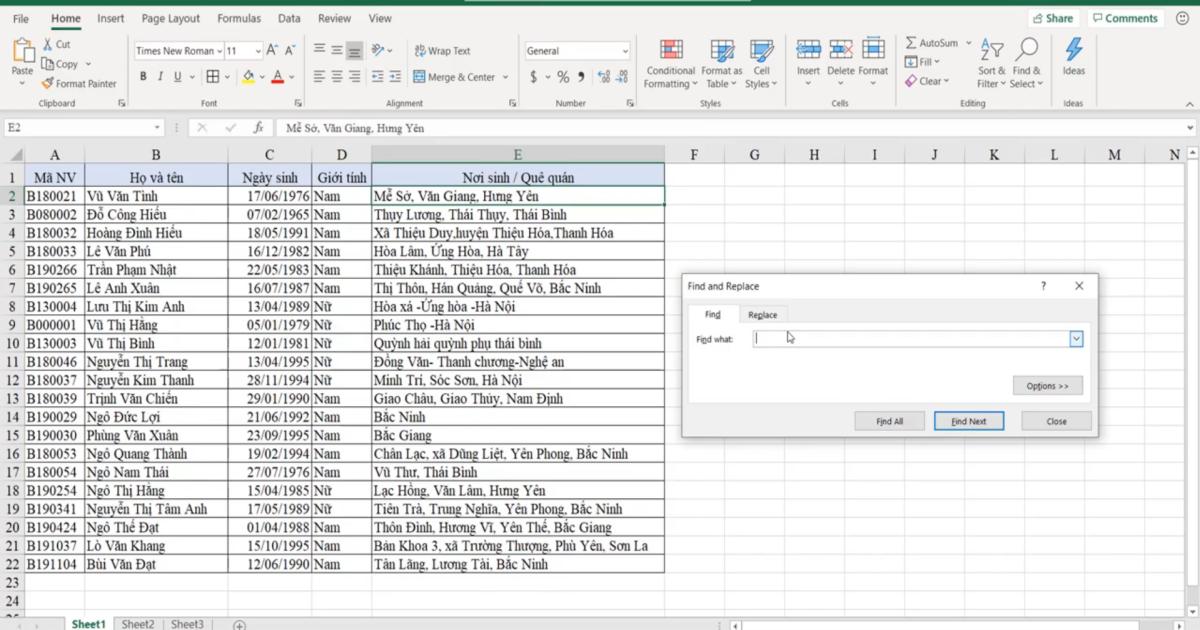Click the Delete cells icon
Image resolution: width=1200 pixels, height=630 pixels.
pos(841,50)
